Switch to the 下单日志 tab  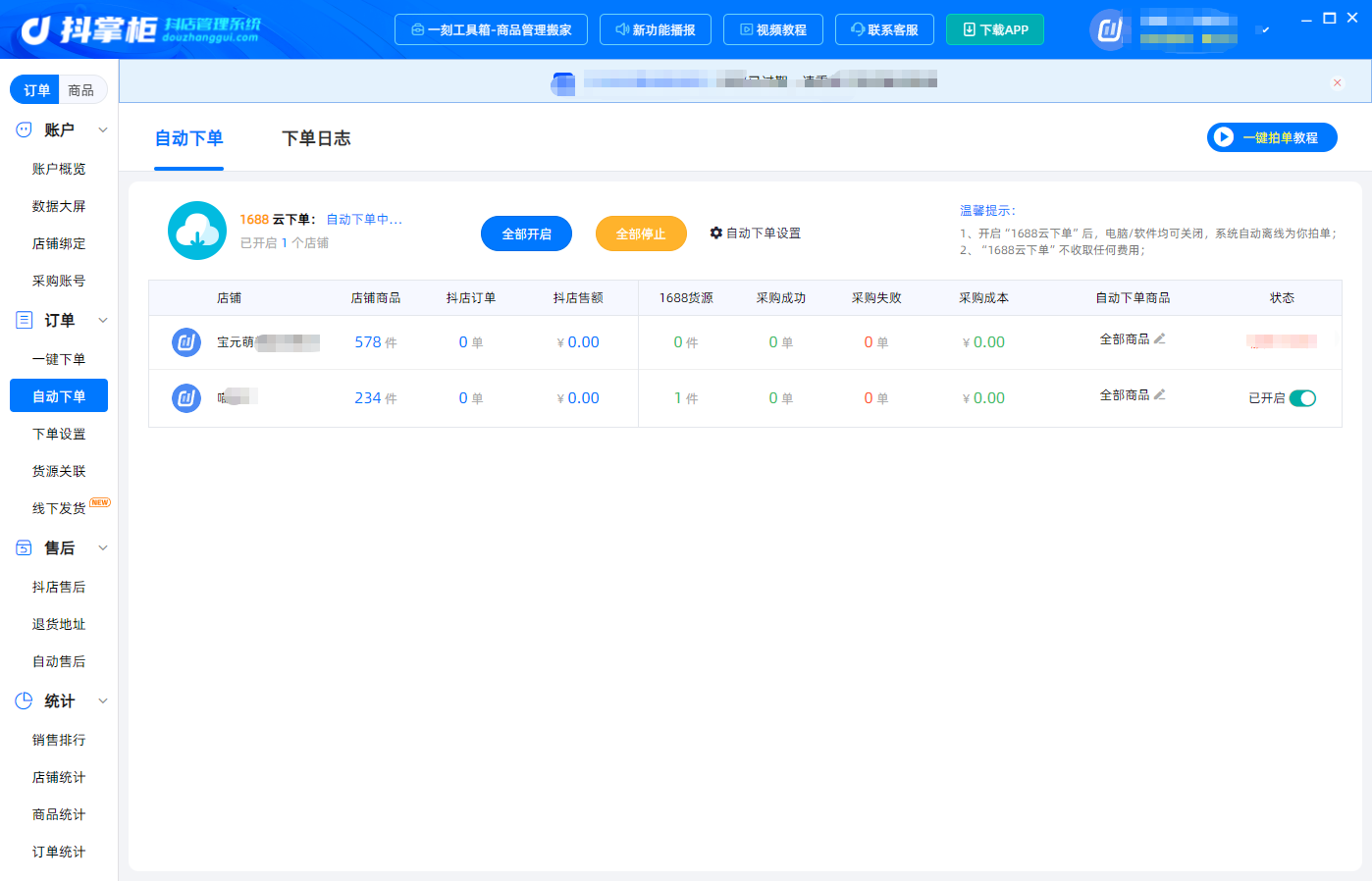pyautogui.click(x=316, y=138)
